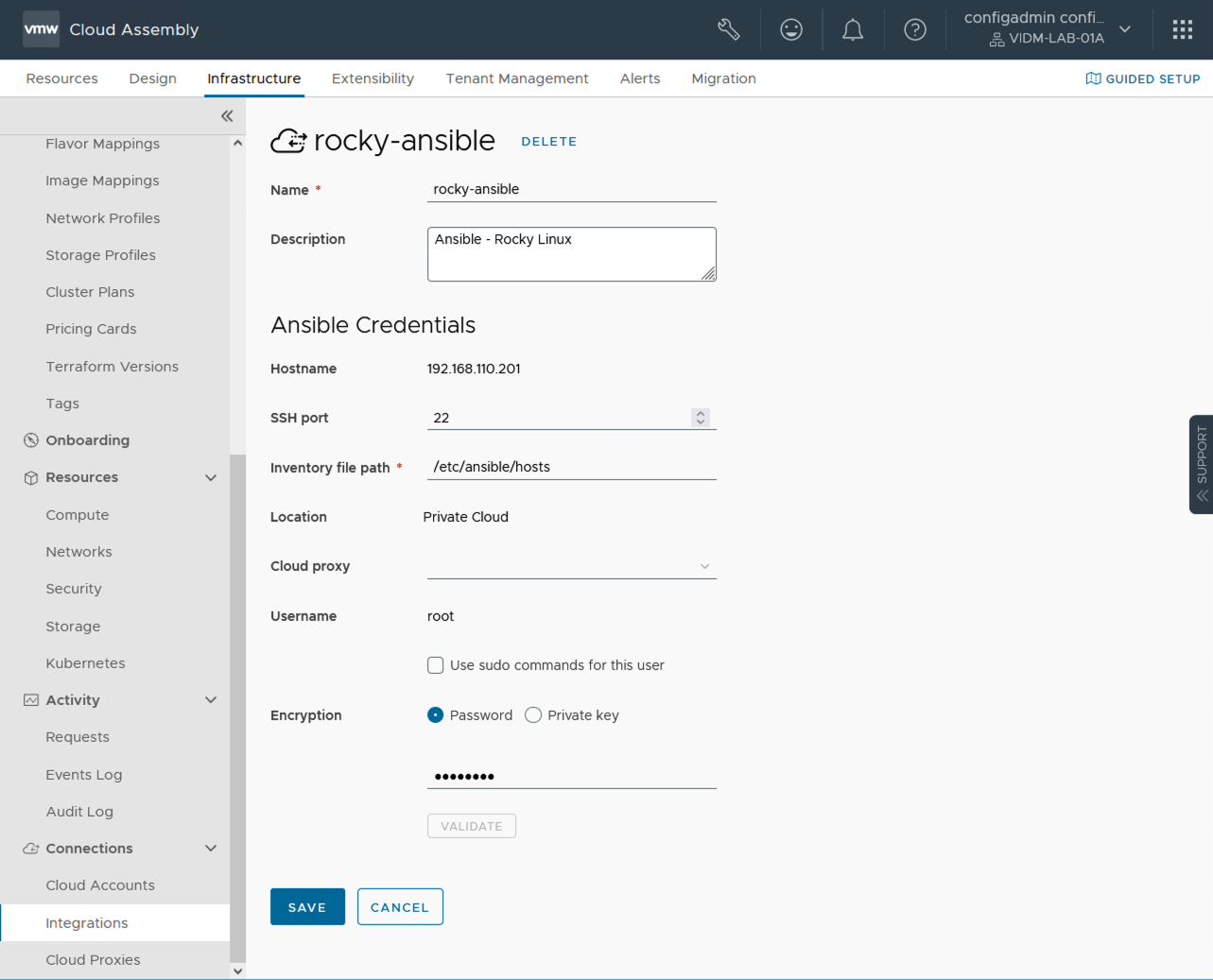This screenshot has width=1213, height=980.
Task: Click the Inventory file path field
Action: tap(571, 467)
